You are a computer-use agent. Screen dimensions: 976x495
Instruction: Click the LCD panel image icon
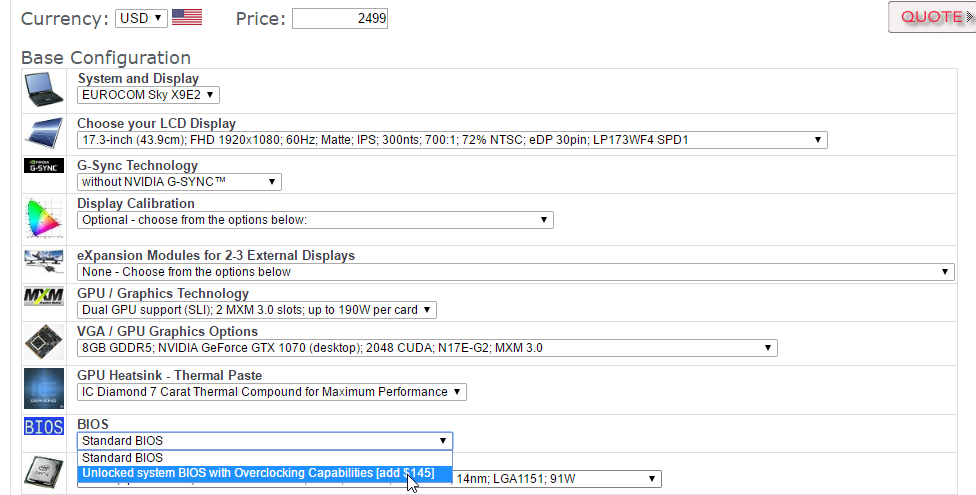click(x=44, y=133)
